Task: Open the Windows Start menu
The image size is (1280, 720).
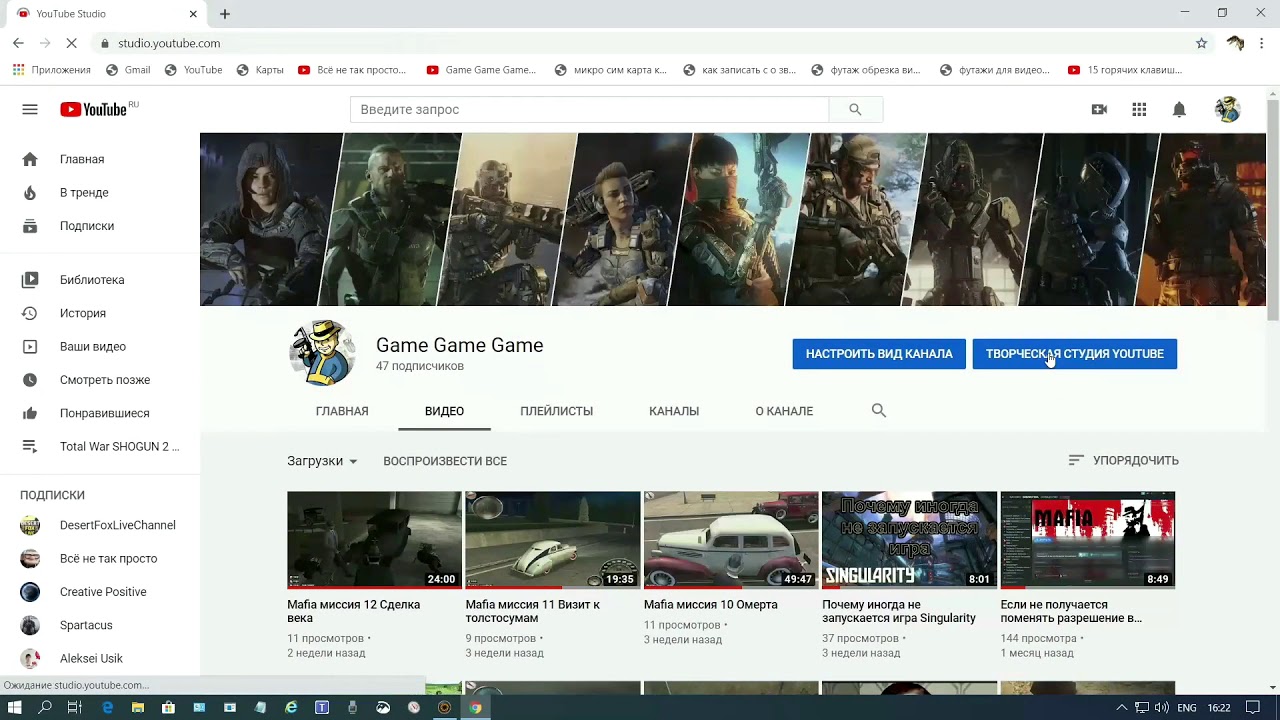Action: pyautogui.click(x=15, y=707)
